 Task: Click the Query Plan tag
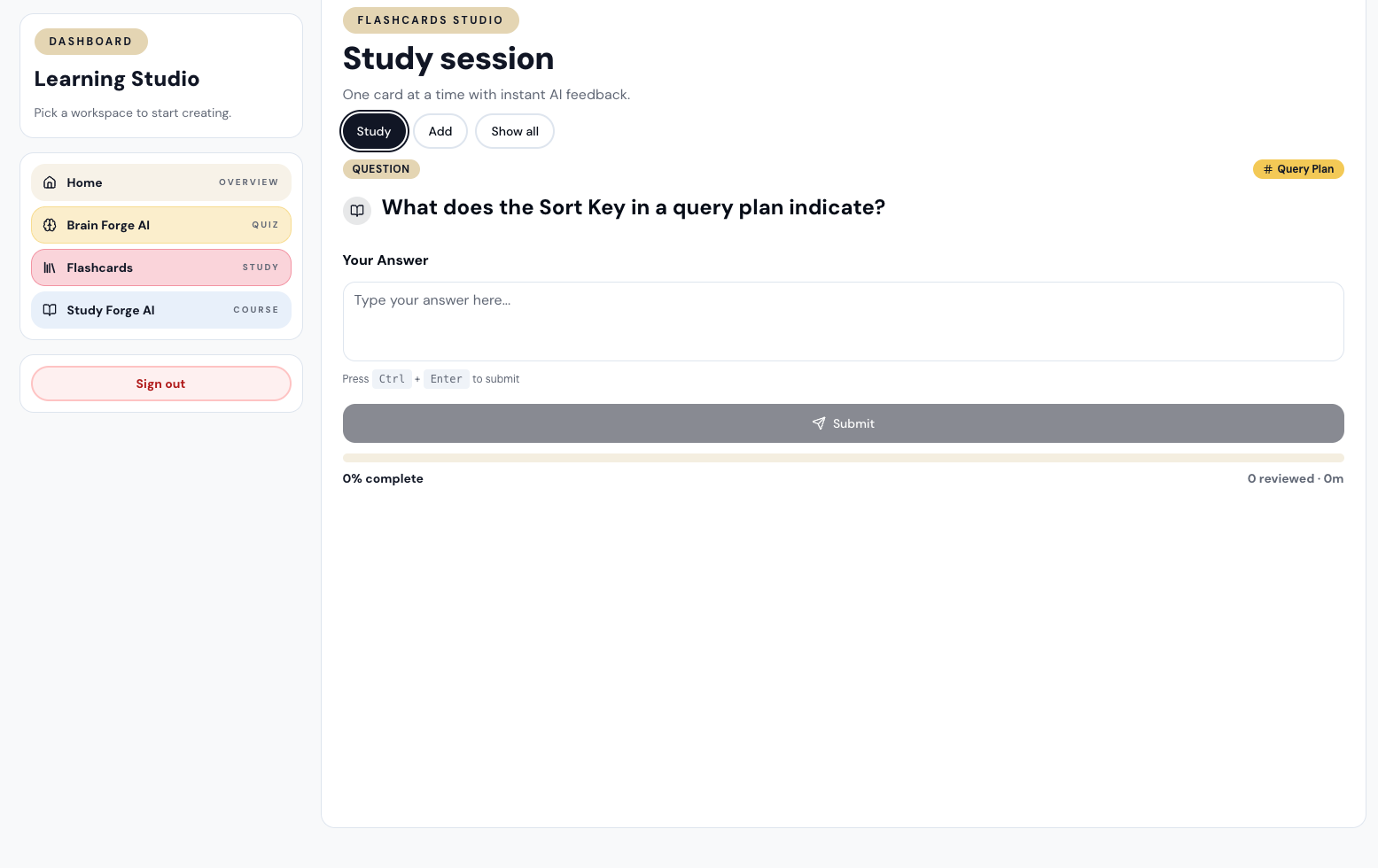pos(1298,169)
